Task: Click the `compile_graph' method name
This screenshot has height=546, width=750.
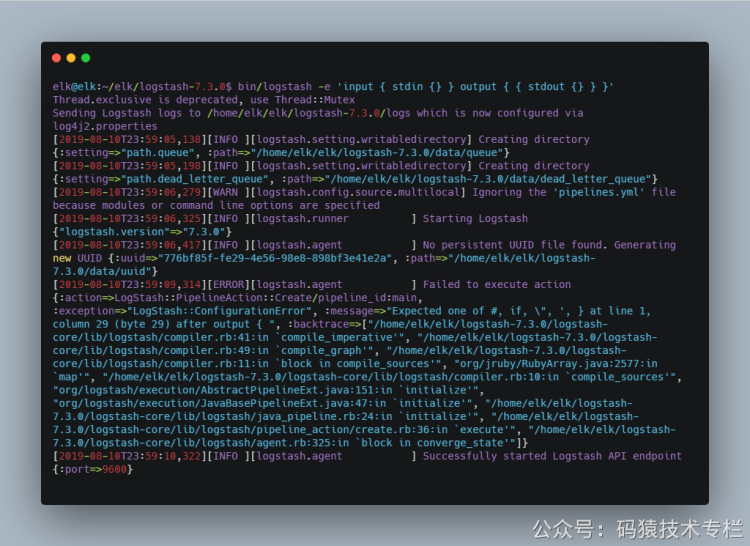Action: [324, 351]
